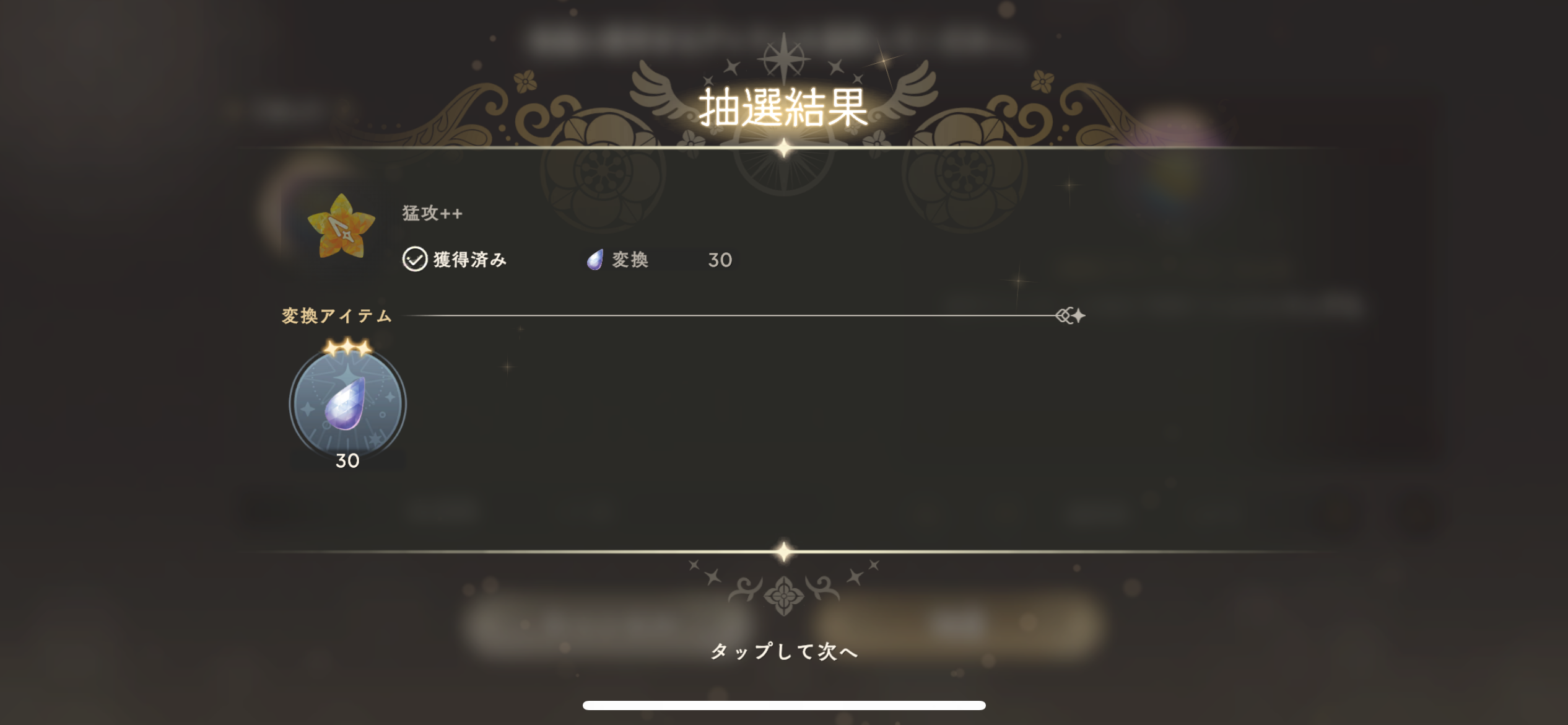Tap the small crystal drop beside 変換

click(595, 260)
